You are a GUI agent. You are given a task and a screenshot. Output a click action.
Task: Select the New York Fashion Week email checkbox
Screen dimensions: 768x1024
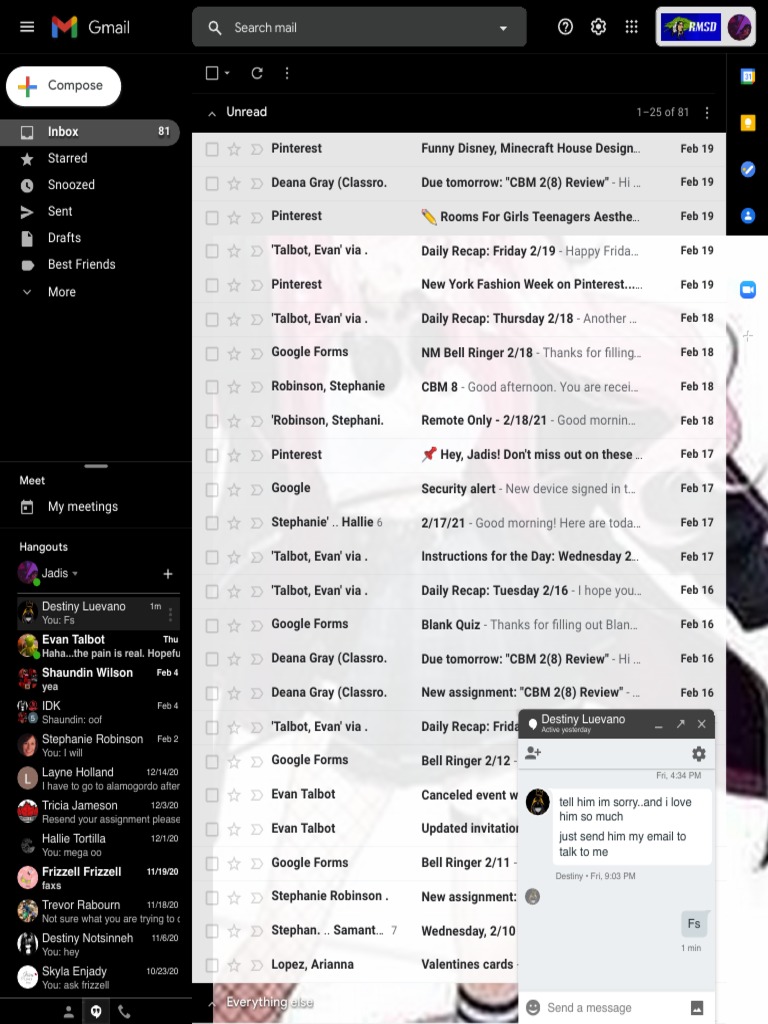point(212,285)
